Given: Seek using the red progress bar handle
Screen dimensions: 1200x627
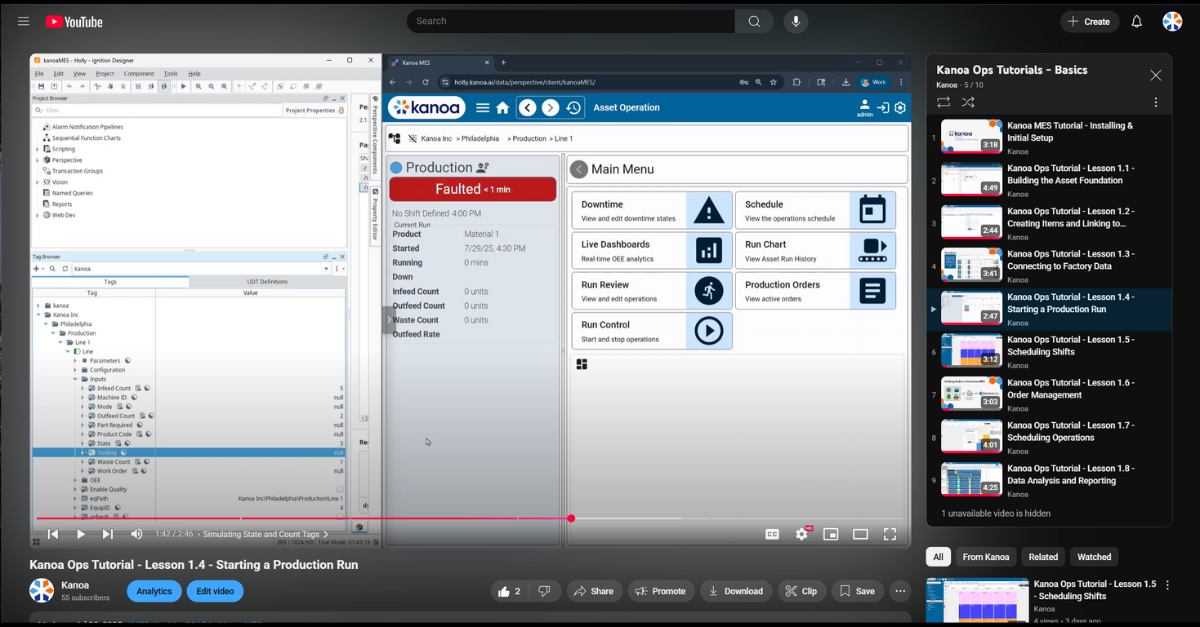Looking at the screenshot, I should point(571,518).
